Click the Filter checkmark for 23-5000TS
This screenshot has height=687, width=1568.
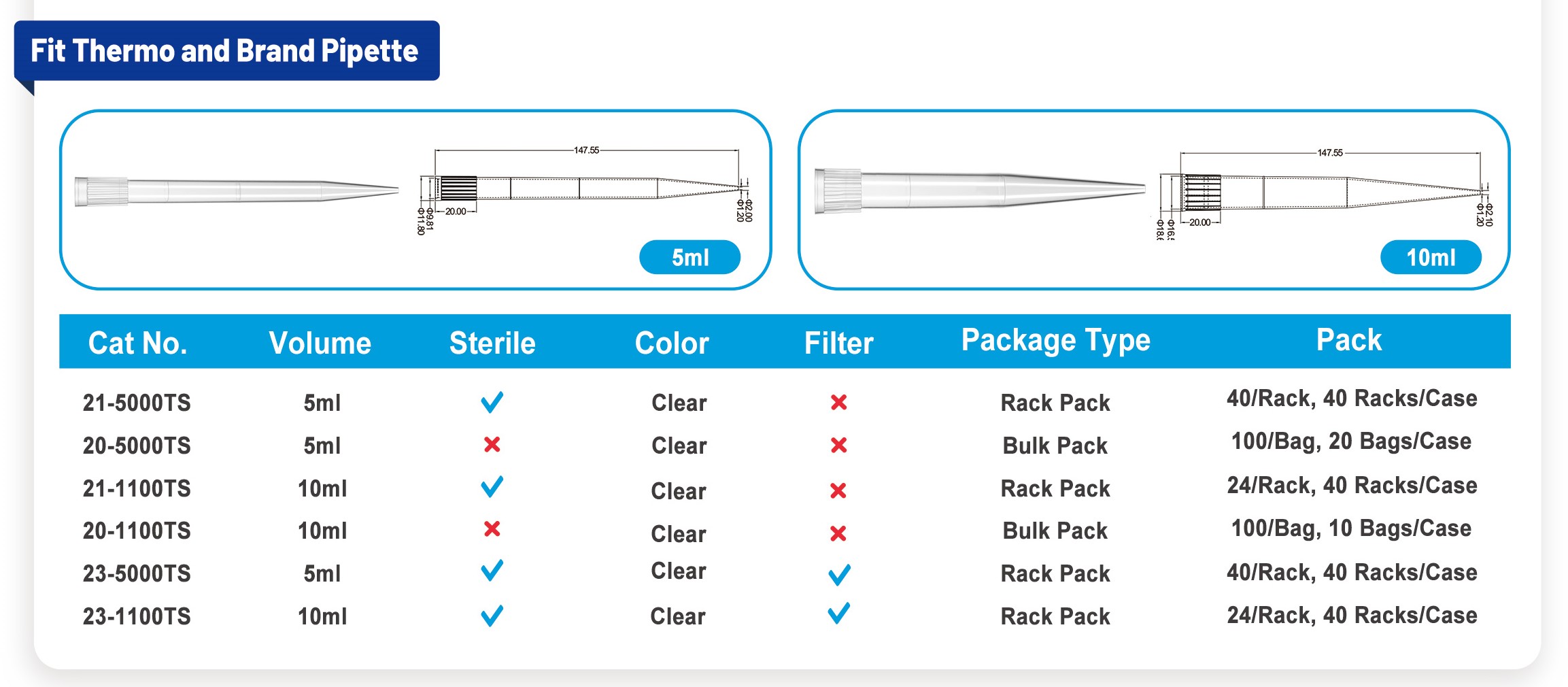point(839,575)
